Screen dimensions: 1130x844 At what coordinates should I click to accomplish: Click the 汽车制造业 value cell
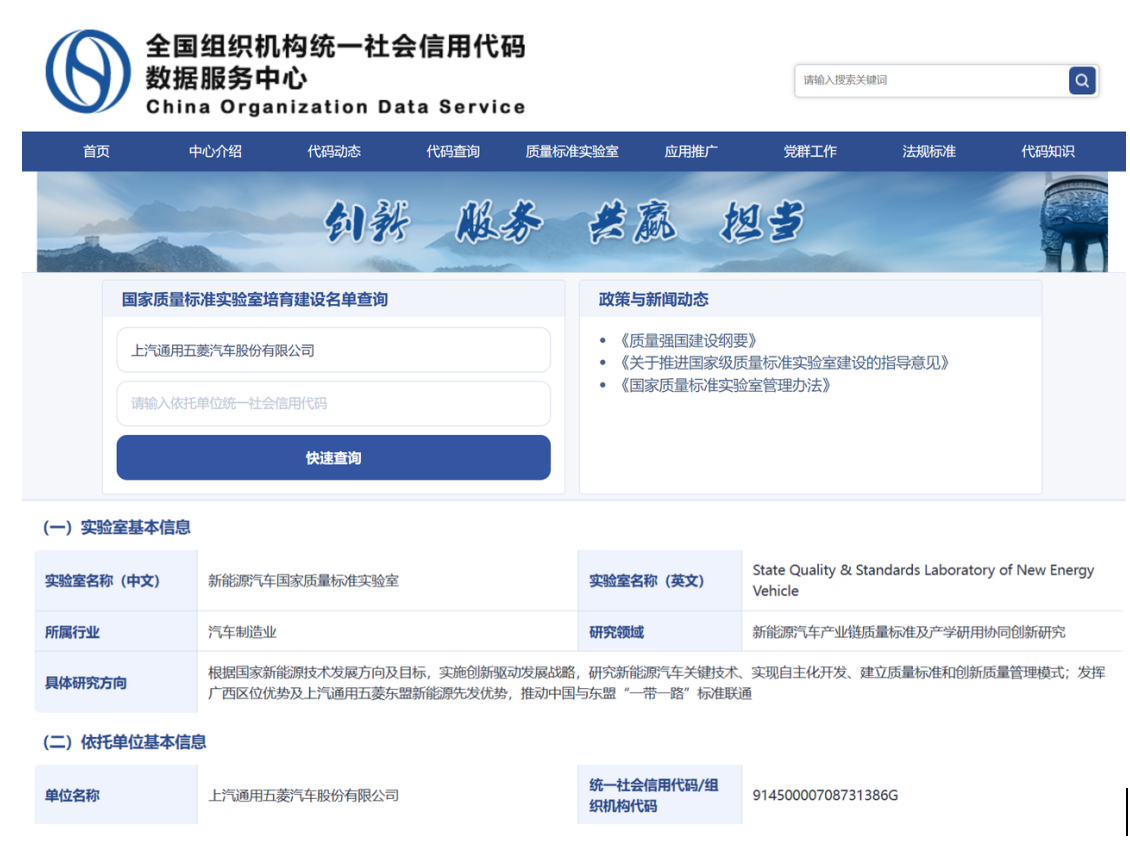[x=388, y=632]
